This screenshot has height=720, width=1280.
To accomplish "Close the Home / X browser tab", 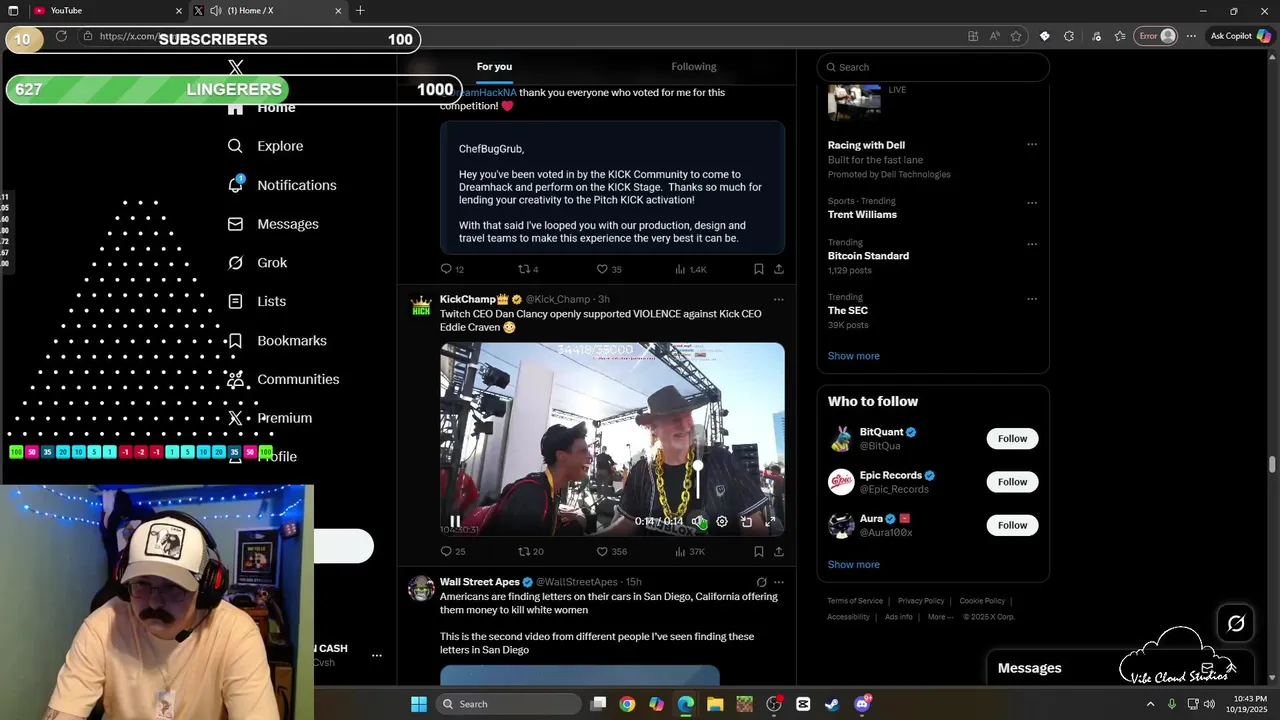I will click(x=338, y=10).
